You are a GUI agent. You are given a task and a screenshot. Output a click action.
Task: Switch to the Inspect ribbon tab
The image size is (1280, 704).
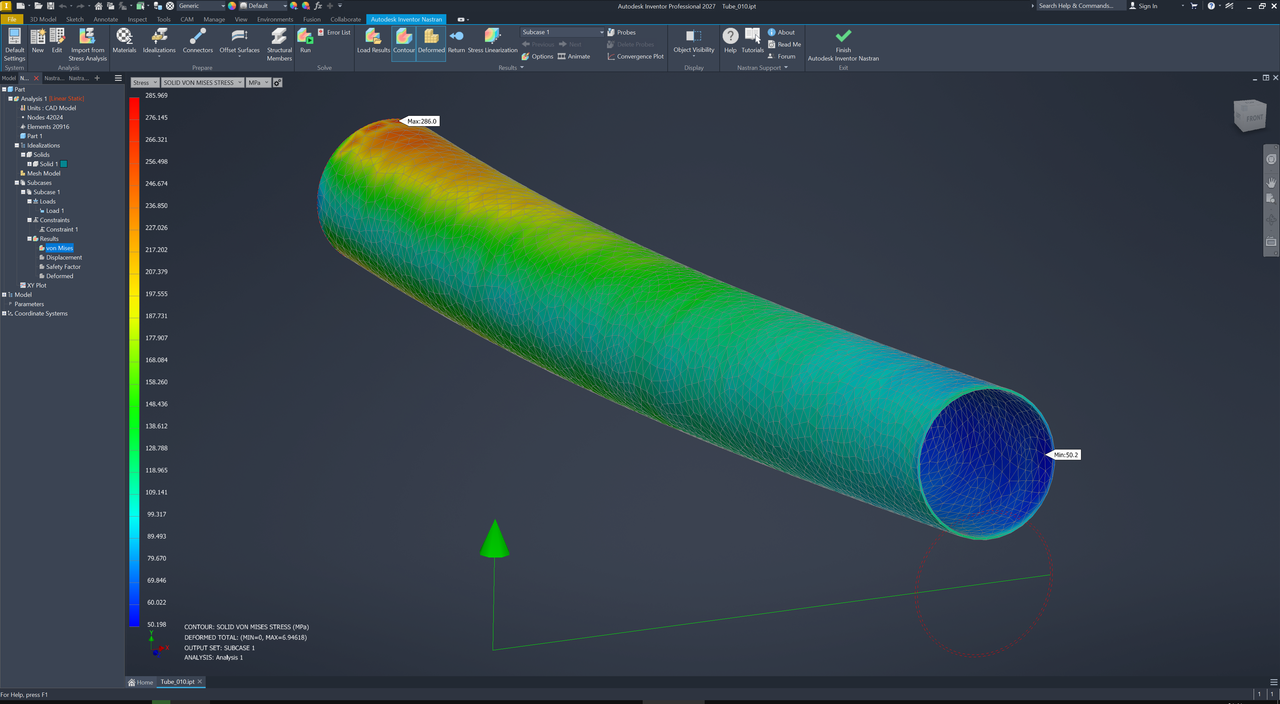tap(137, 19)
